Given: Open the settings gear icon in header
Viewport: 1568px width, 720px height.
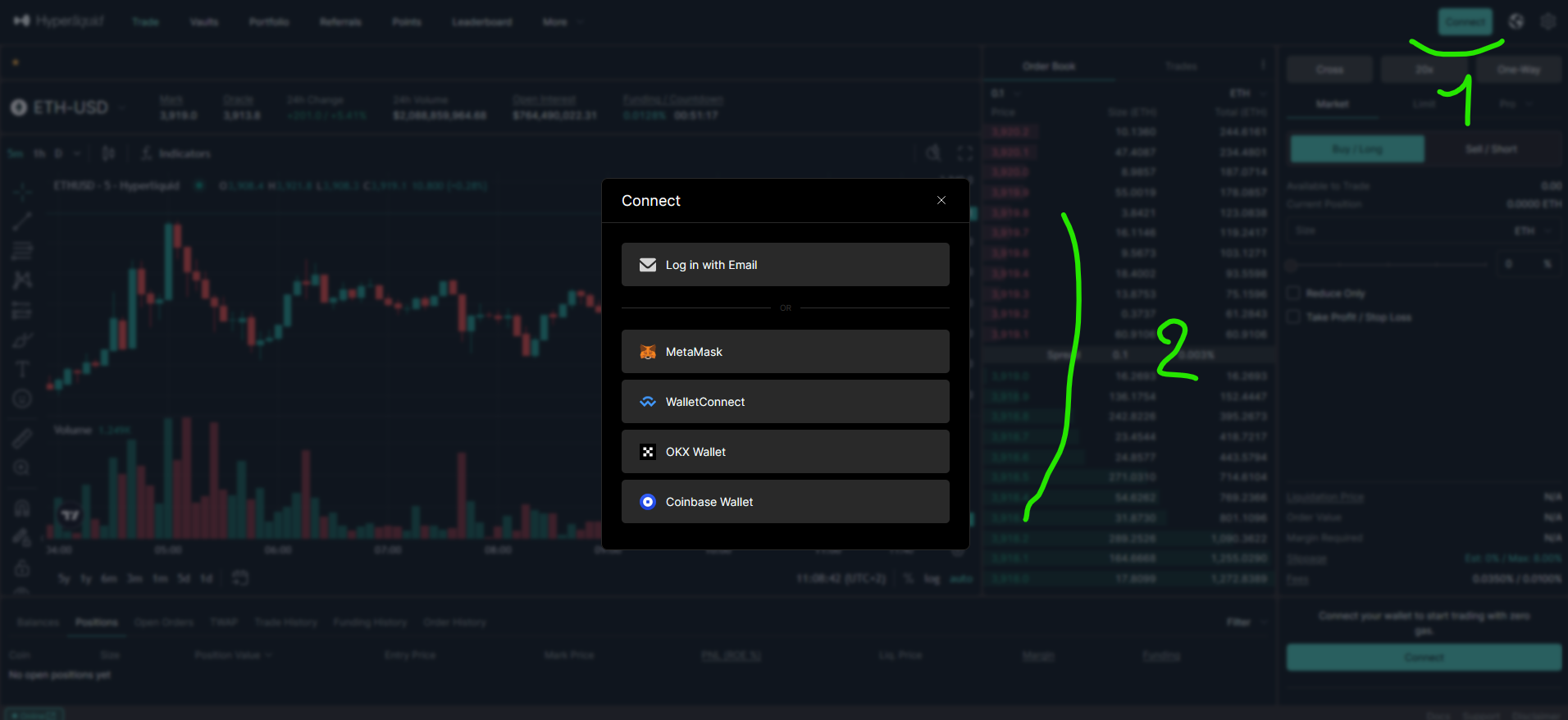Looking at the screenshot, I should (x=1547, y=21).
